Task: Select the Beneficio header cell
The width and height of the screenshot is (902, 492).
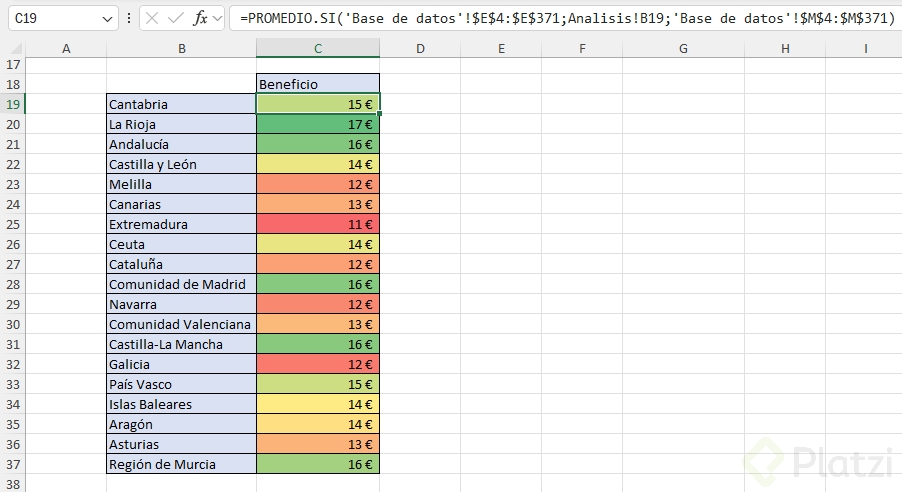Action: [x=318, y=84]
